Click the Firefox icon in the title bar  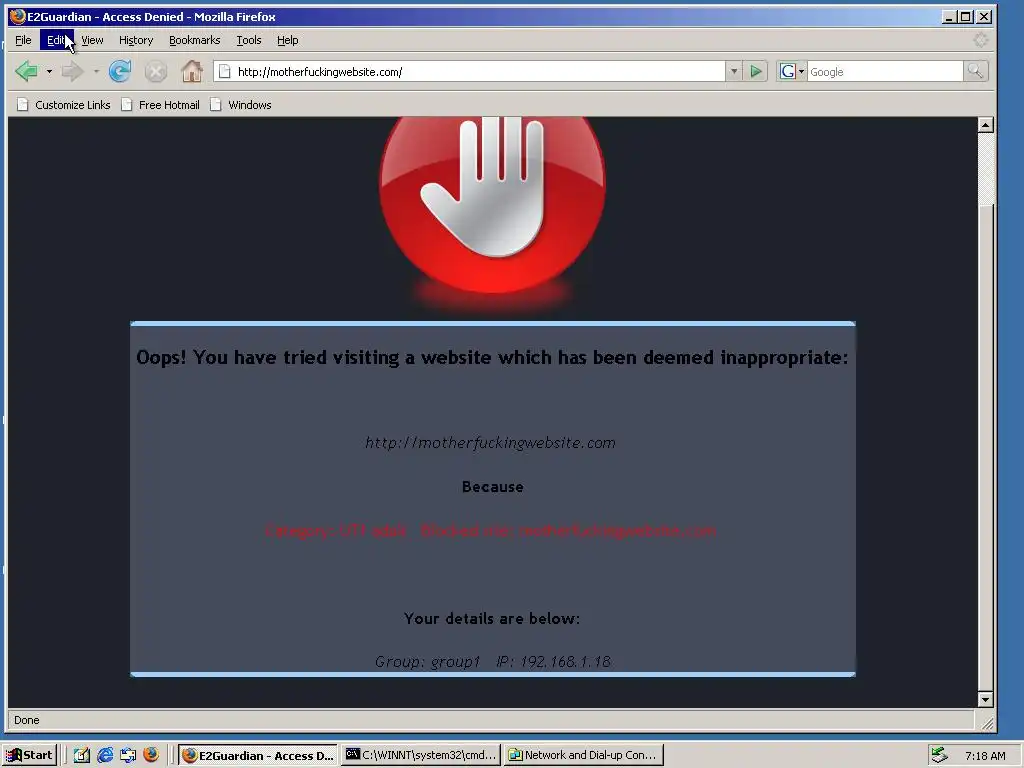[18, 16]
